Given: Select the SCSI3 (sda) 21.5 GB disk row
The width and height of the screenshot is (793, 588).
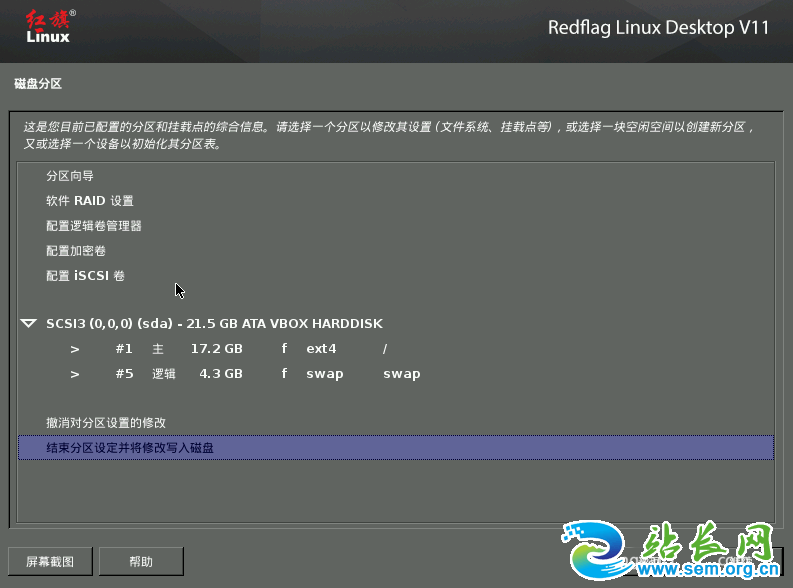Looking at the screenshot, I should tap(214, 324).
